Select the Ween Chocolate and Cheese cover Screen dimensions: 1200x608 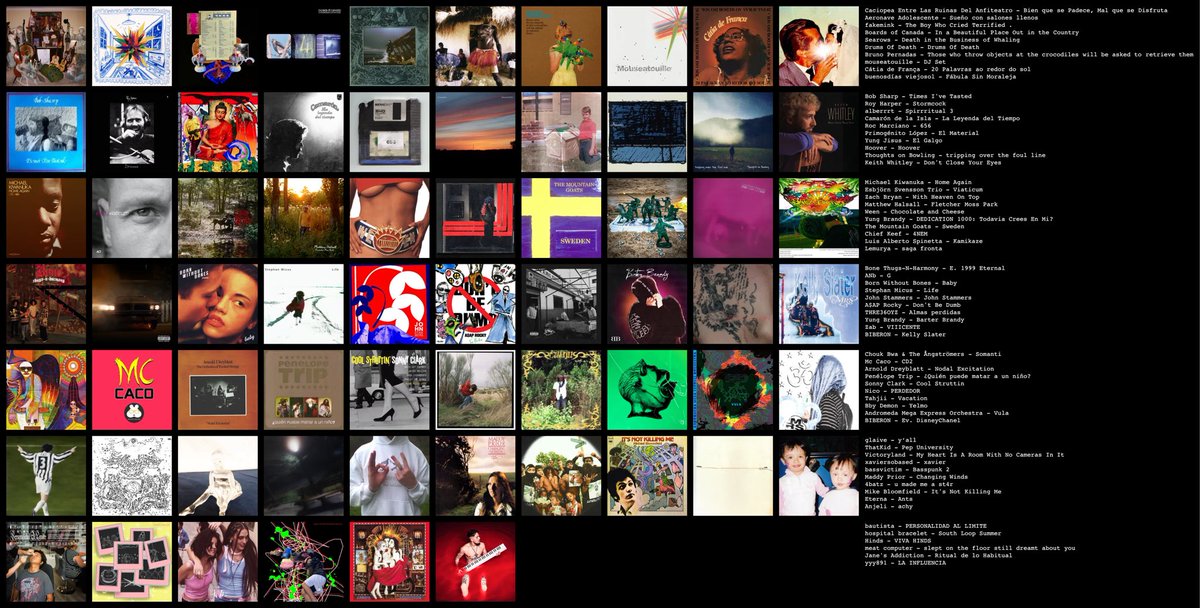coord(389,218)
